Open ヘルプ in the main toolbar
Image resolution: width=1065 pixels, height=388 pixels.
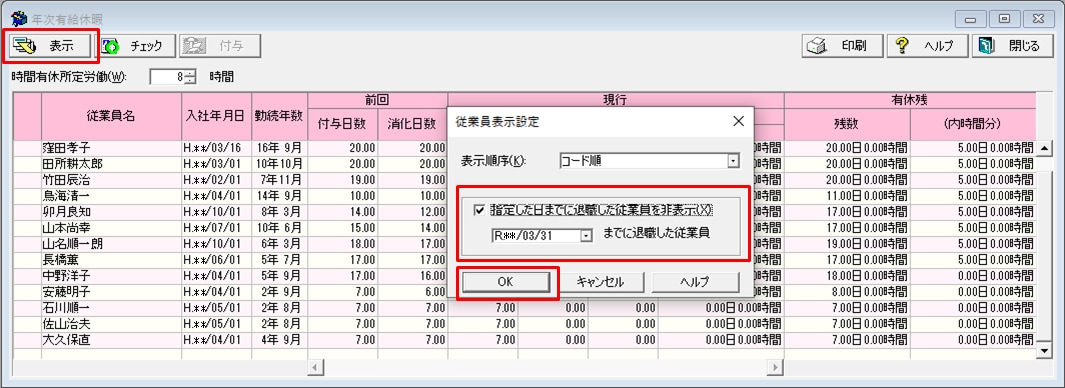928,46
